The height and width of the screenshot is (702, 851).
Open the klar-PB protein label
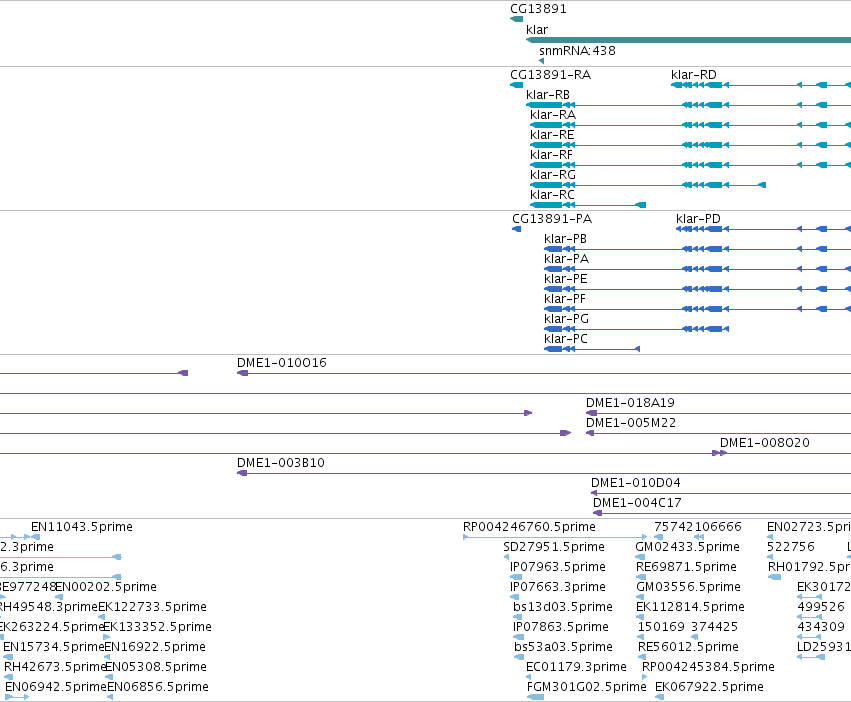pos(565,239)
